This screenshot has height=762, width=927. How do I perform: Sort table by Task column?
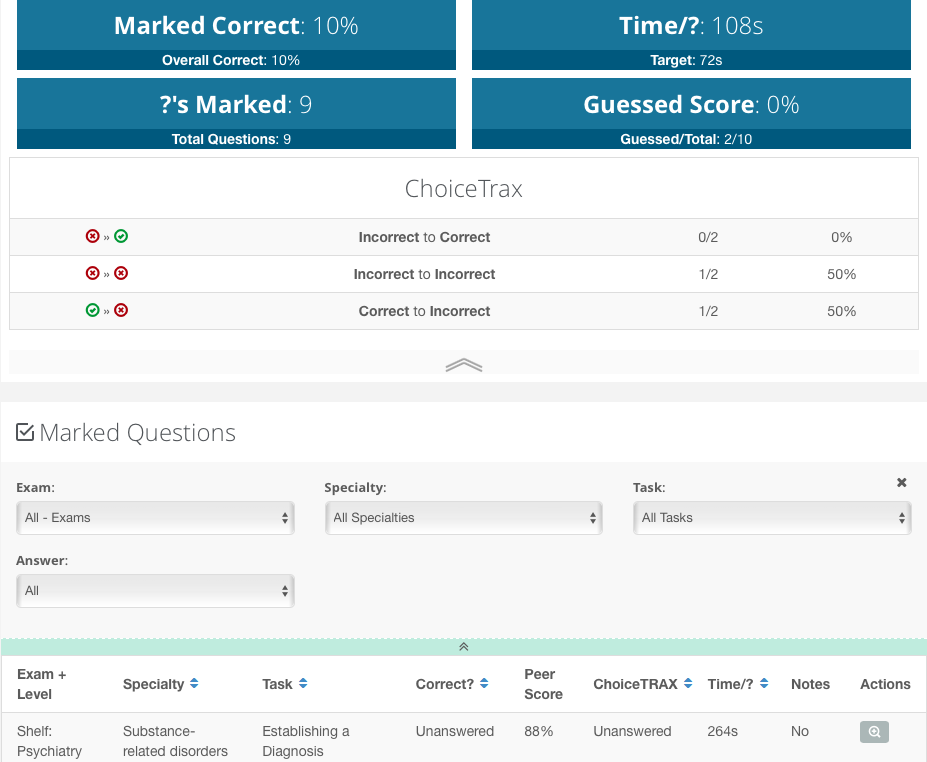302,684
